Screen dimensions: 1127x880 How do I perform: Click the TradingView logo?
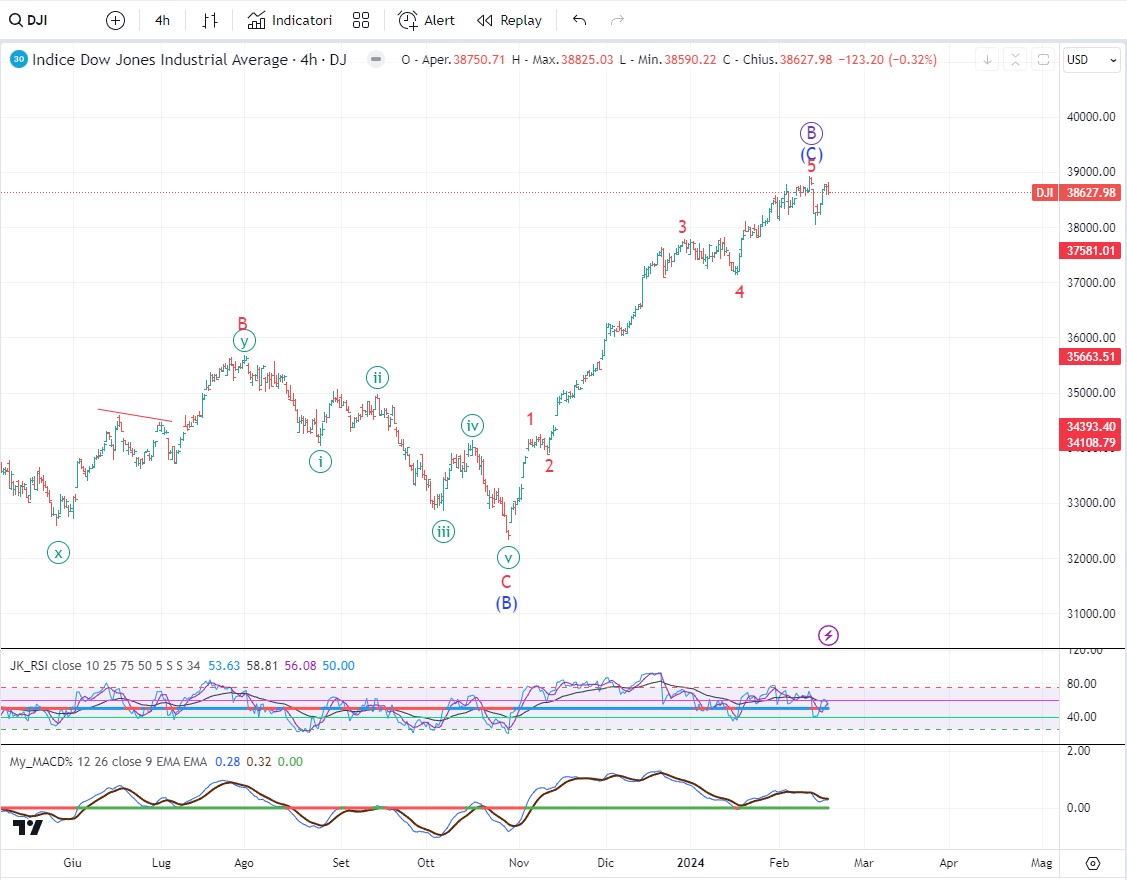tap(28, 828)
